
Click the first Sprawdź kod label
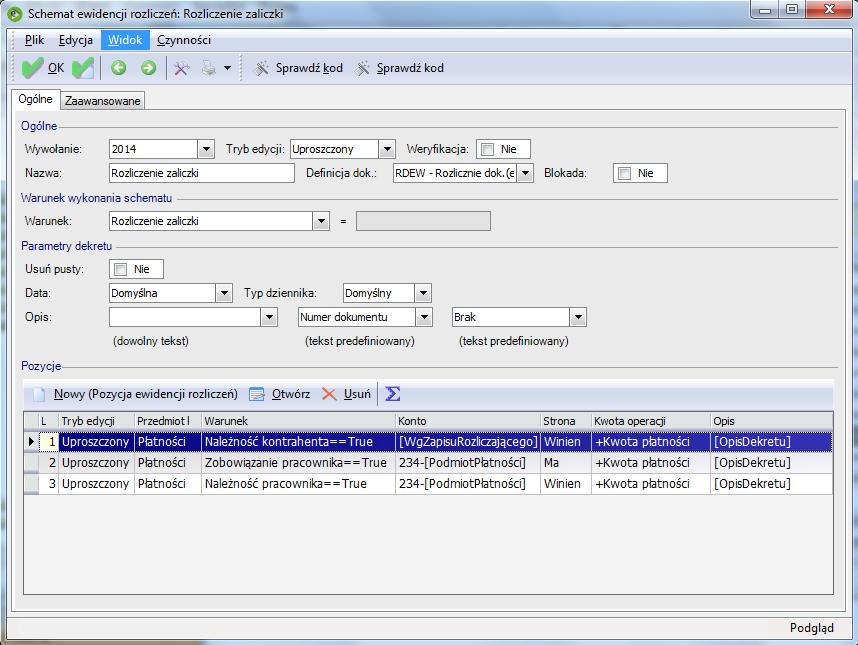[309, 68]
